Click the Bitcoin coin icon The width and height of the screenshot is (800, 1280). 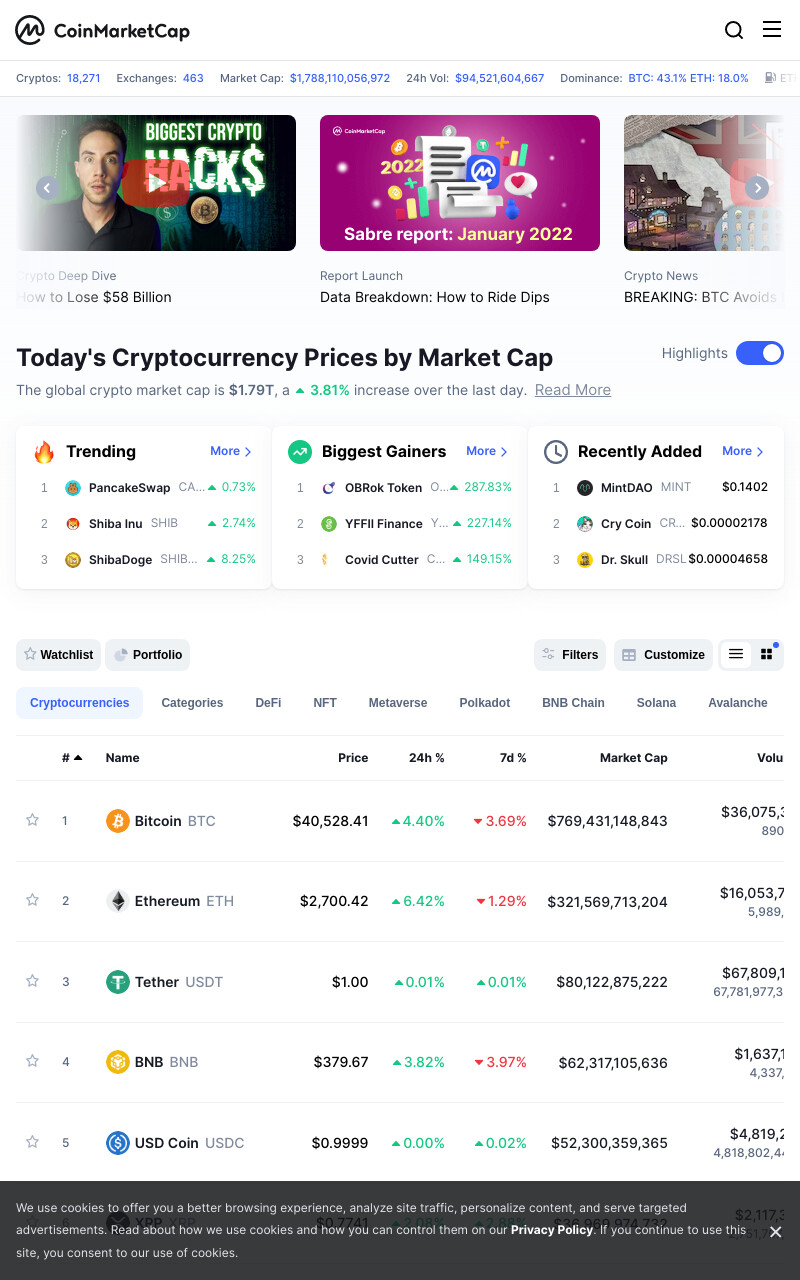tap(118, 821)
